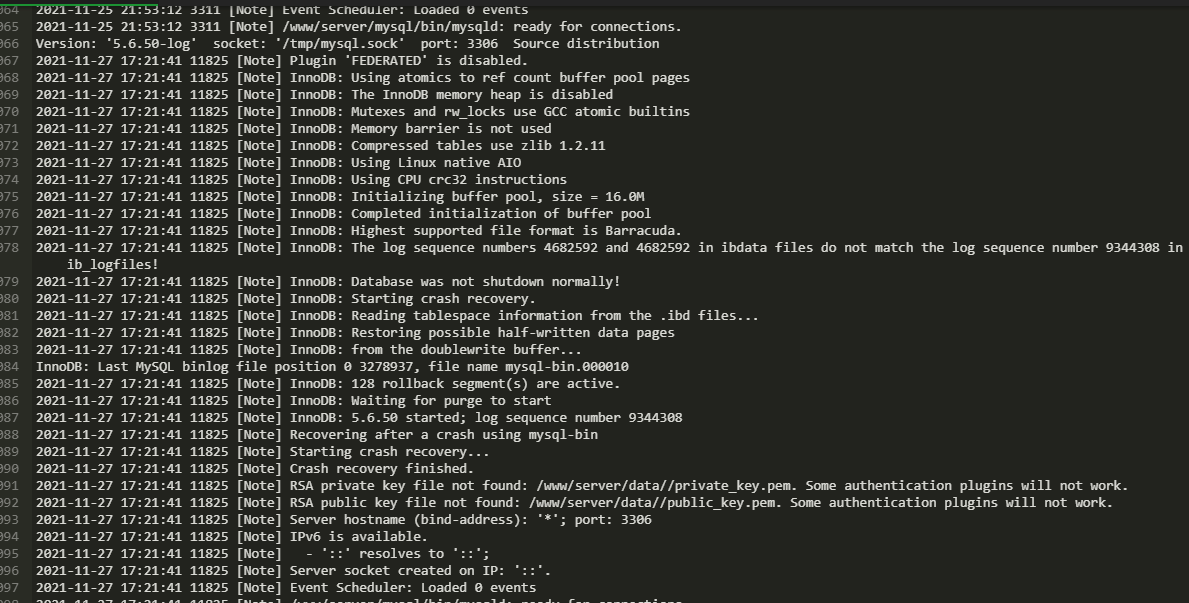This screenshot has width=1189, height=603.
Task: Select the "IPv6 is available." log line
Action: [x=232, y=537]
